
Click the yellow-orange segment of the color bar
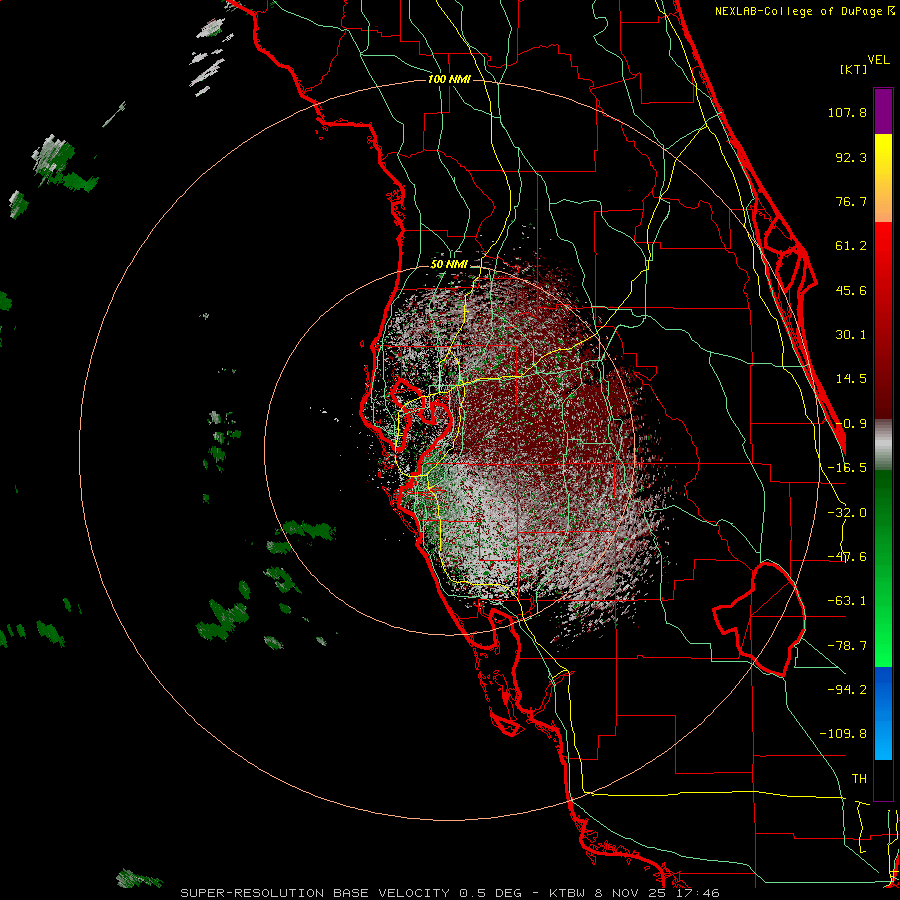883,178
